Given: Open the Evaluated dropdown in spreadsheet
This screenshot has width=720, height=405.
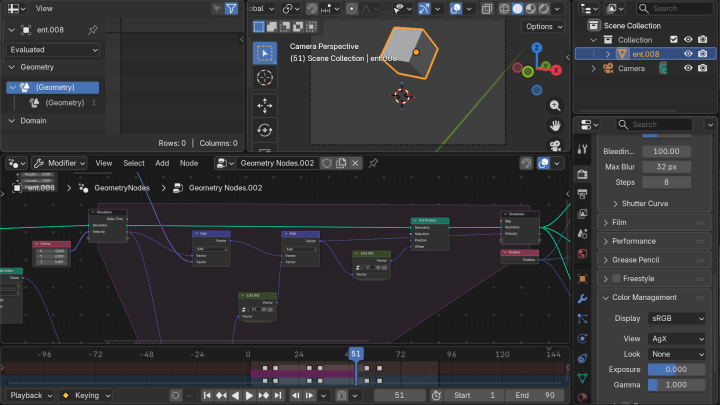Looking at the screenshot, I should [54, 49].
